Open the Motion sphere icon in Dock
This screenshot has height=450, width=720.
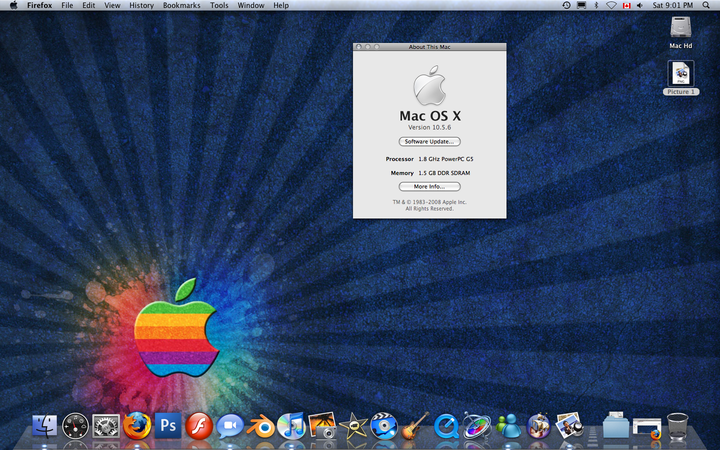click(477, 425)
